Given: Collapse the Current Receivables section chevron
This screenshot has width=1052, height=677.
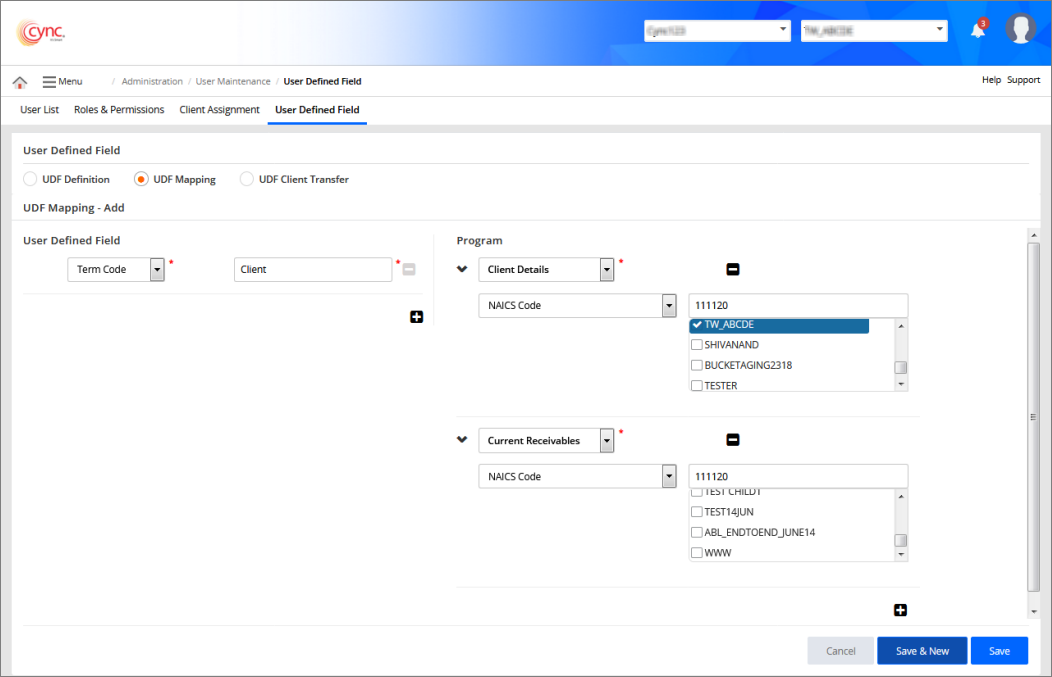Looking at the screenshot, I should [462, 440].
